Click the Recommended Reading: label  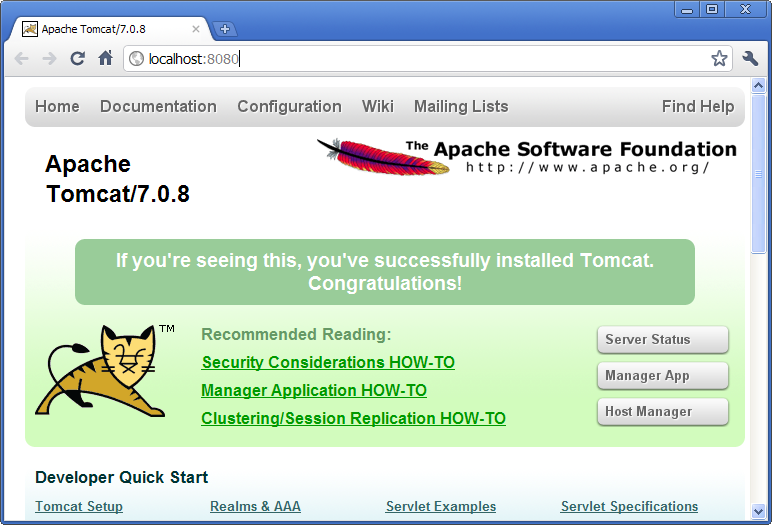pos(296,334)
